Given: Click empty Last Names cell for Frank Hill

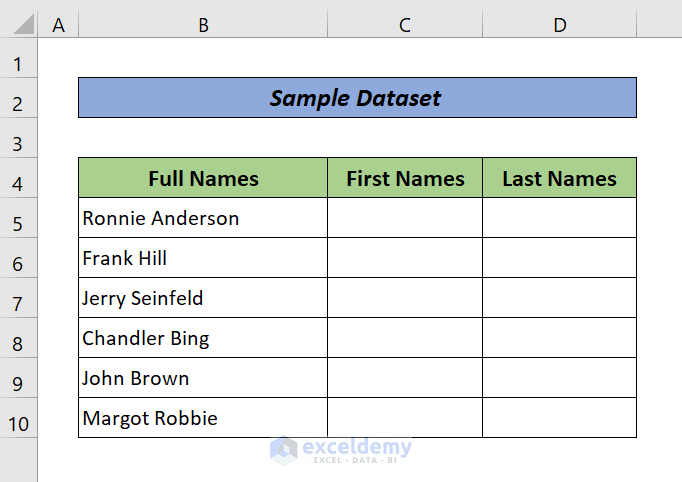Looking at the screenshot, I should tap(559, 258).
